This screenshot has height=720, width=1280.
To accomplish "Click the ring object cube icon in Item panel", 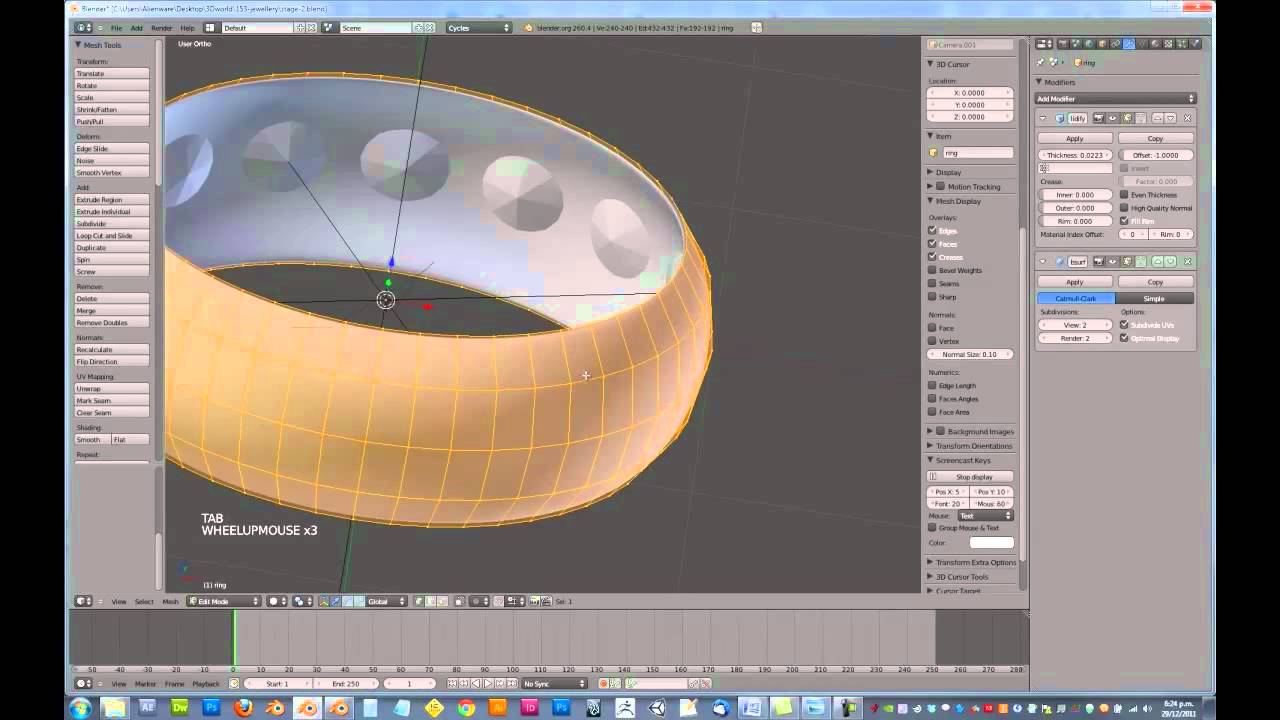I will (x=934, y=153).
